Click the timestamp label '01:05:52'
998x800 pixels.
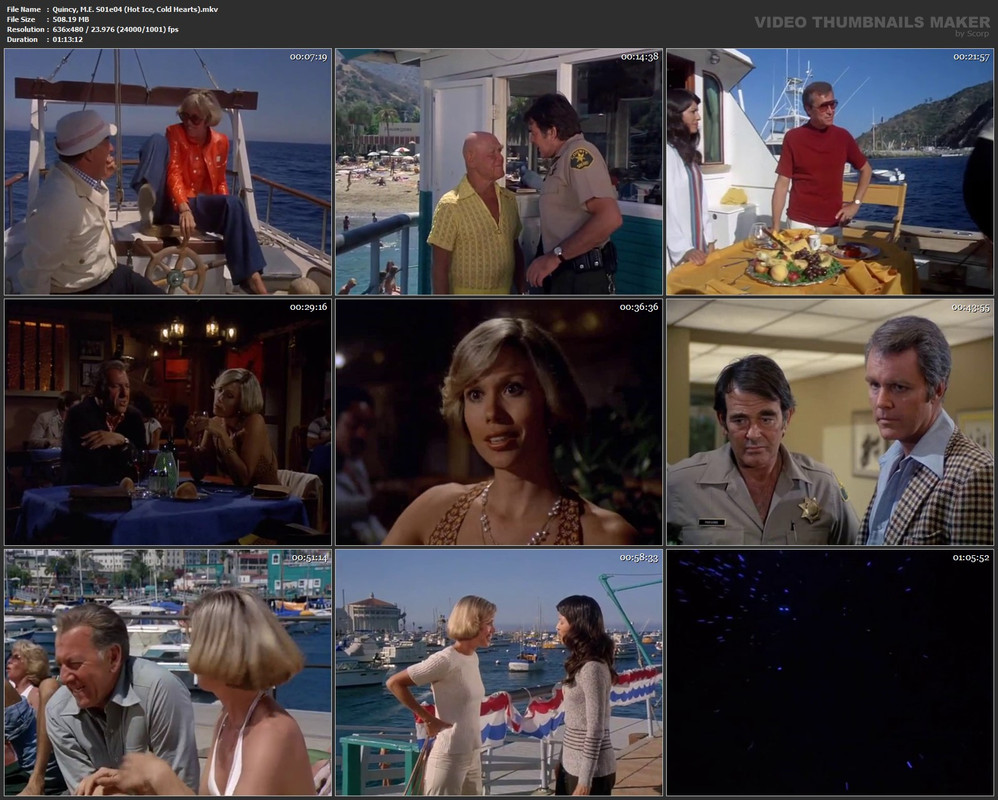971,558
